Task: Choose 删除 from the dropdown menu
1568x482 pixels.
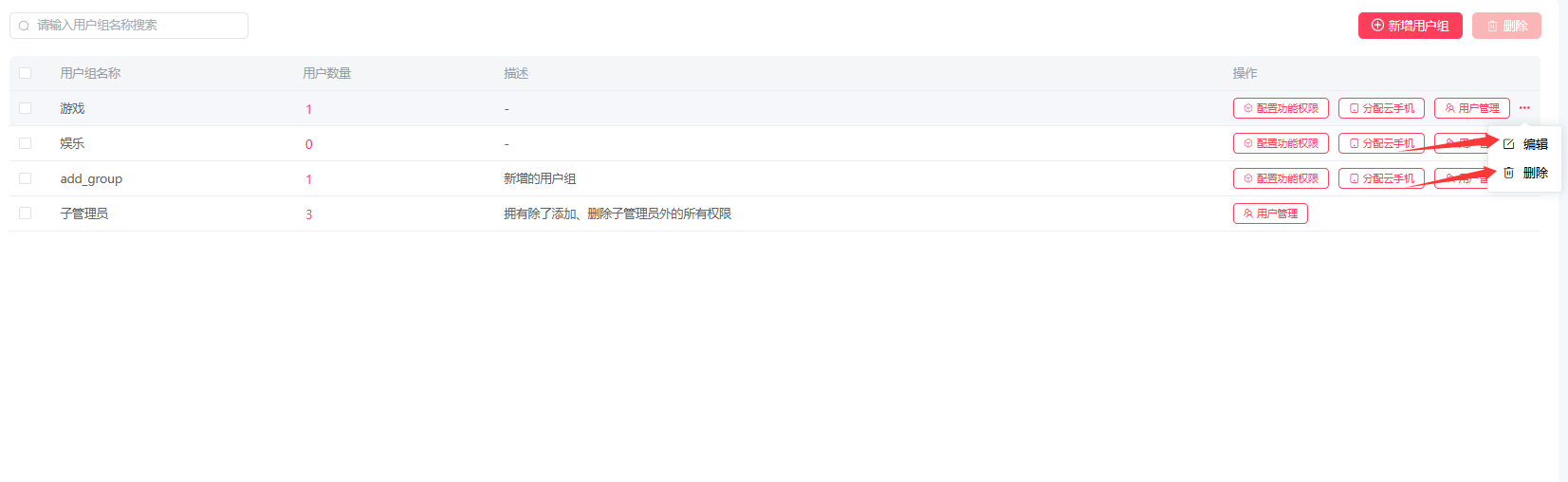Action: (x=1526, y=173)
